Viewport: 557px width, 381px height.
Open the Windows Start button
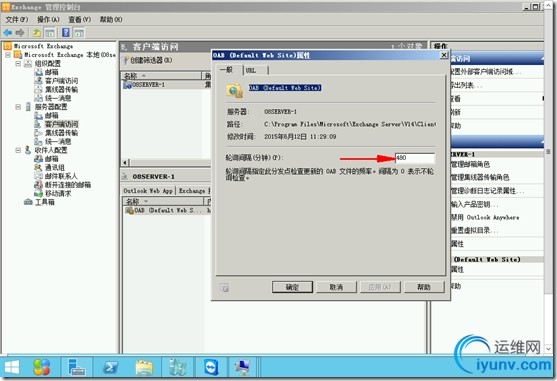pyautogui.click(x=12, y=367)
